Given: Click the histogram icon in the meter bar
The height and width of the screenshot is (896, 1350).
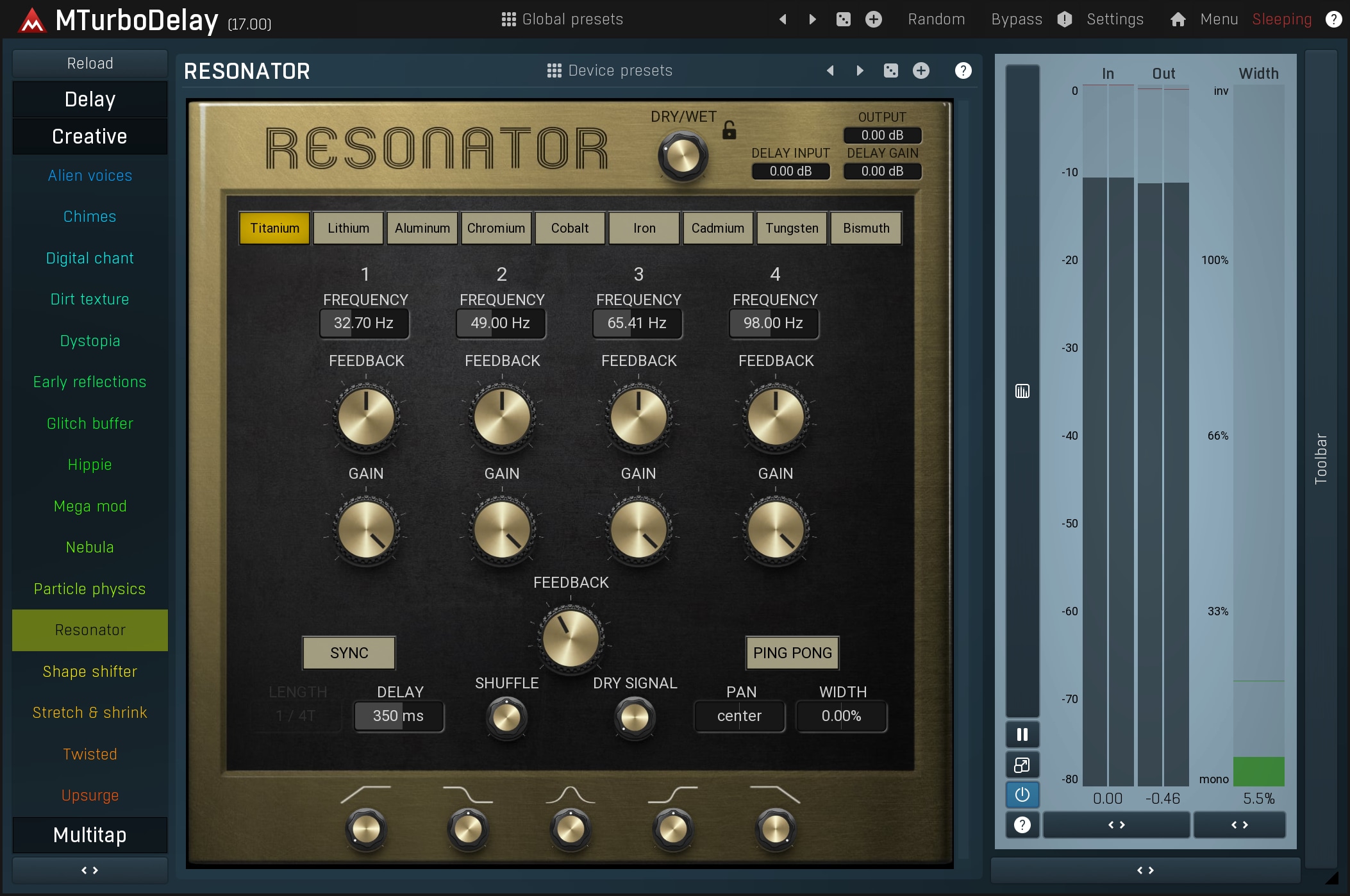Looking at the screenshot, I should (1022, 391).
